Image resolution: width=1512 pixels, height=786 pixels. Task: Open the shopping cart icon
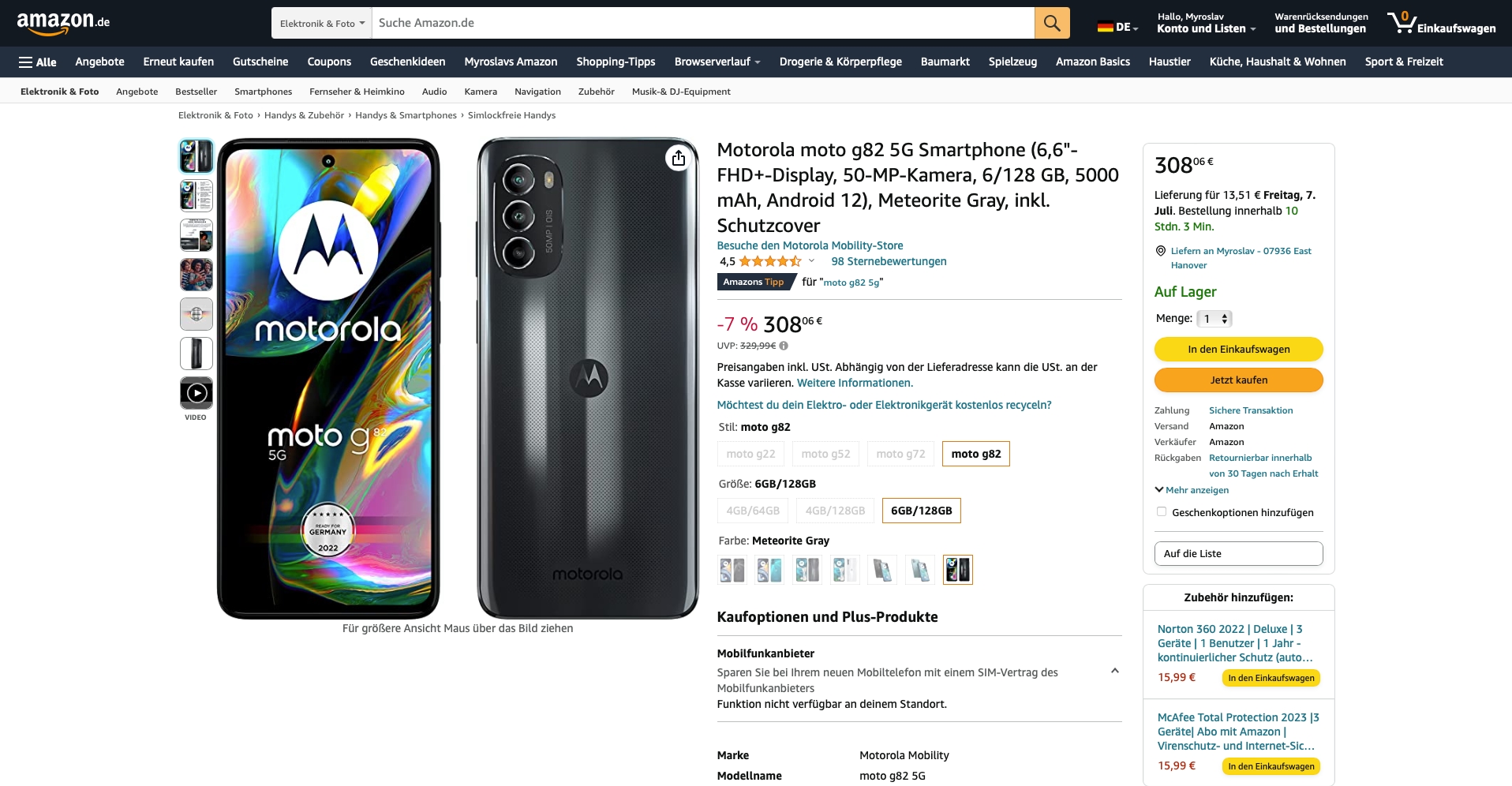point(1402,22)
